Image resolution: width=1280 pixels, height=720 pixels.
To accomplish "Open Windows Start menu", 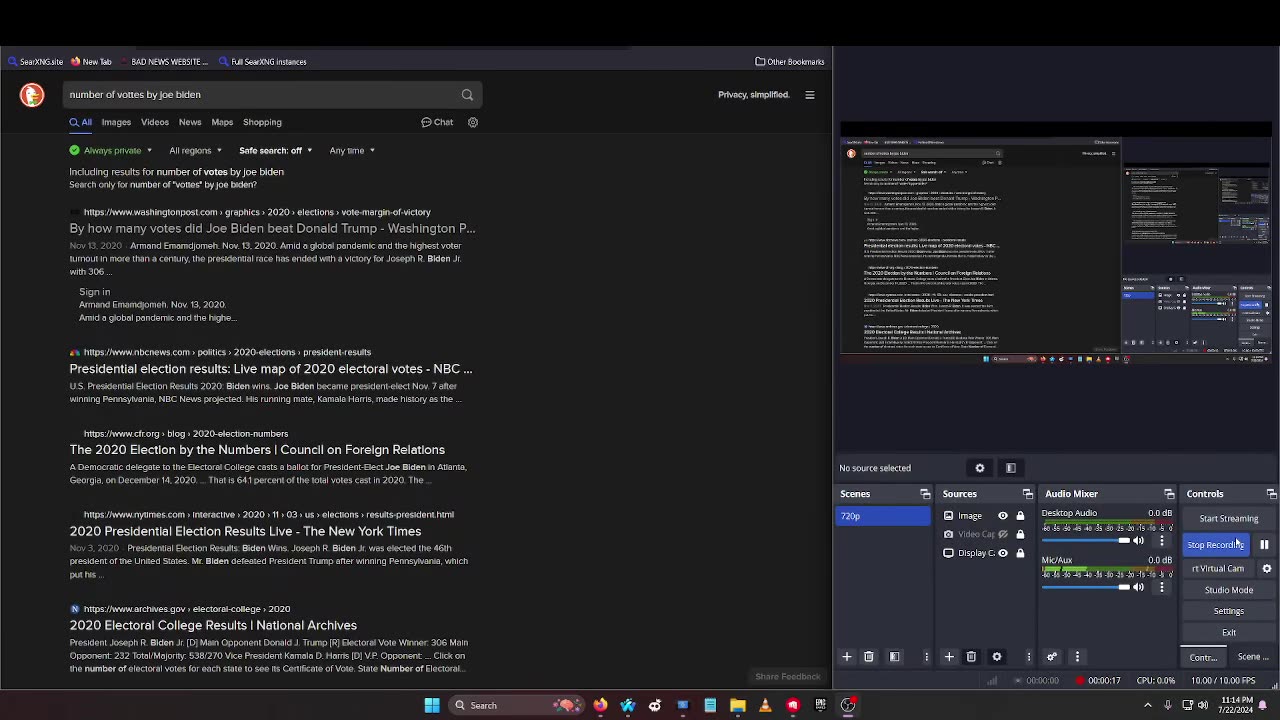I will click(432, 705).
